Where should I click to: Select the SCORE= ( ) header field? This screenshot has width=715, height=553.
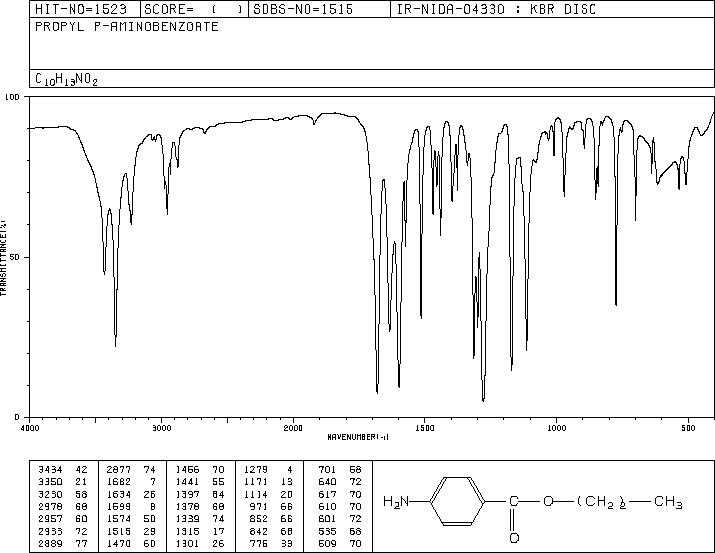tap(195, 9)
